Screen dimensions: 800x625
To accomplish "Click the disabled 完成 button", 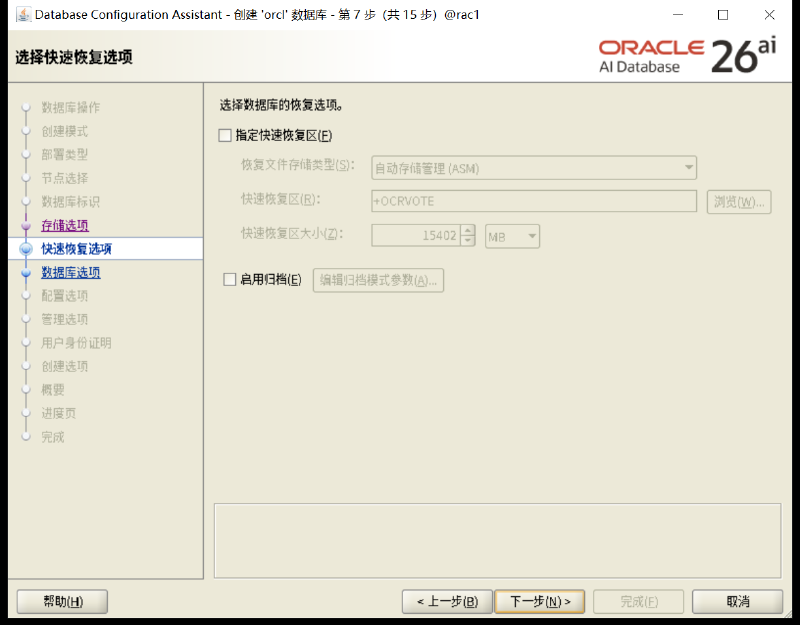I will pos(638,602).
